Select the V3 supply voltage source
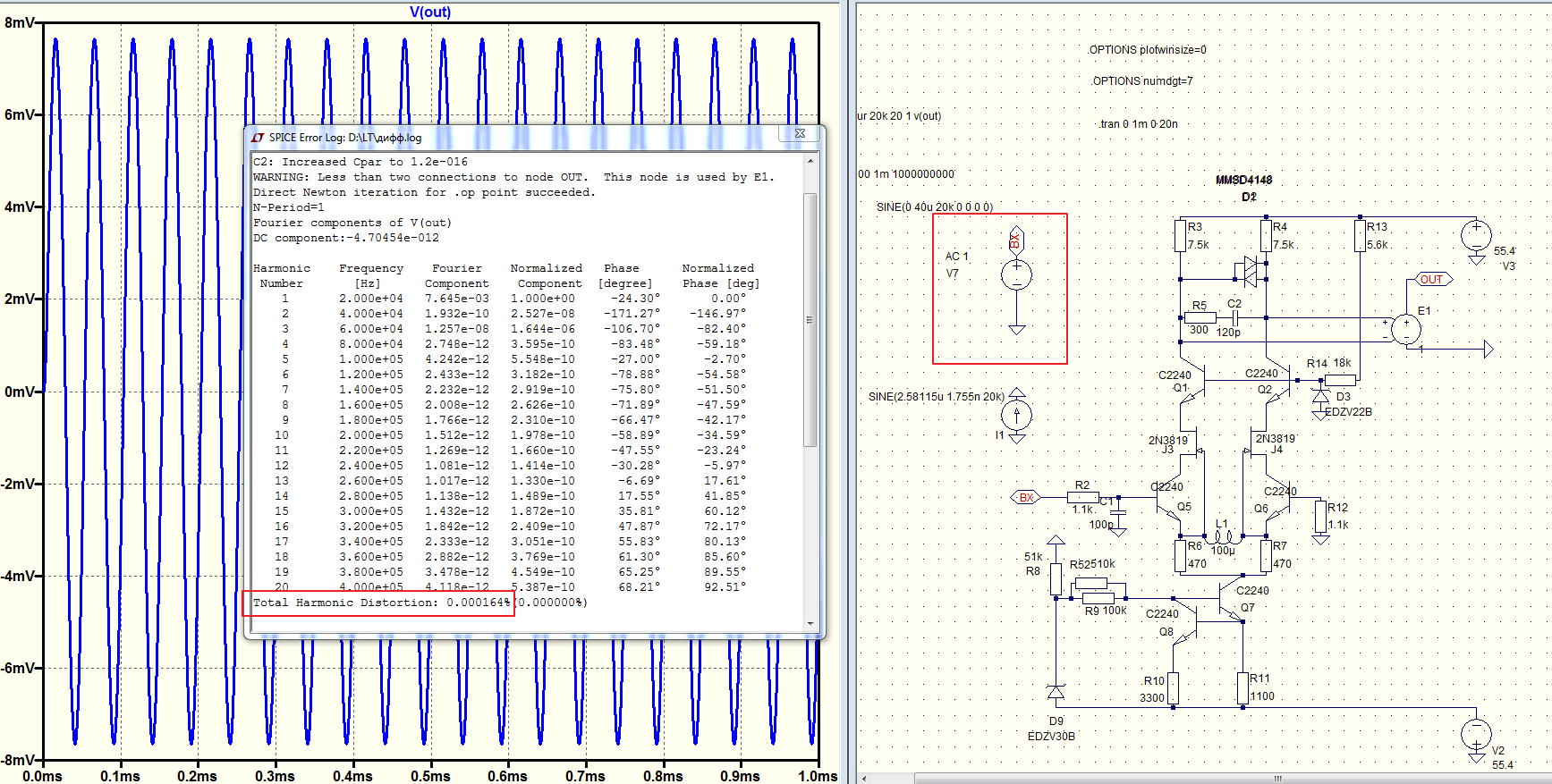 [x=1476, y=236]
